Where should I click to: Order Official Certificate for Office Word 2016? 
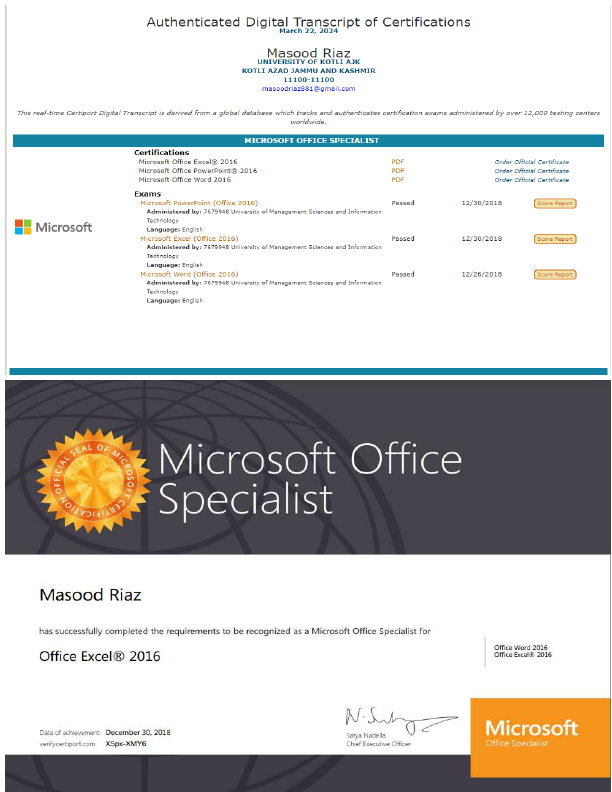pos(531,179)
